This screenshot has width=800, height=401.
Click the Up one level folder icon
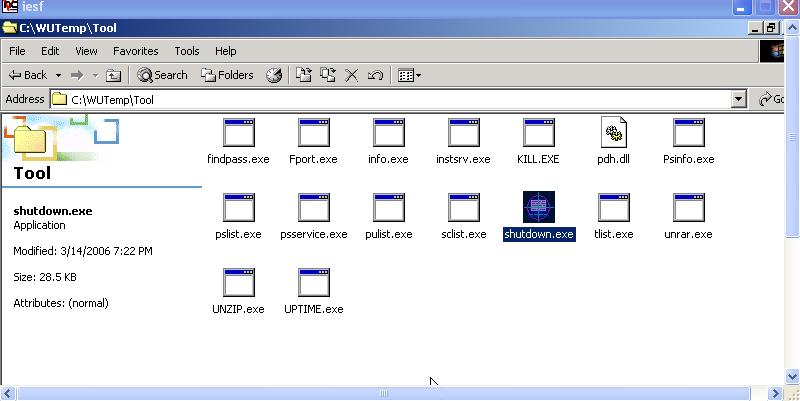pos(114,75)
